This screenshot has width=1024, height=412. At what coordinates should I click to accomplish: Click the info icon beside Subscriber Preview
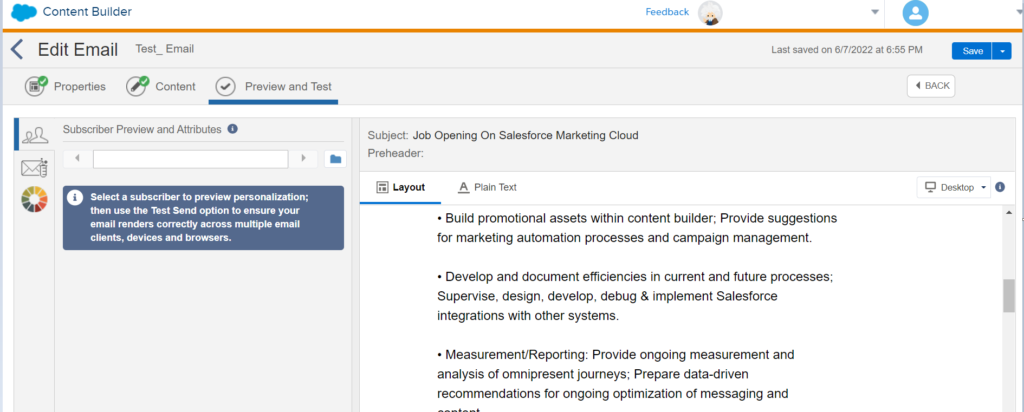click(x=232, y=129)
